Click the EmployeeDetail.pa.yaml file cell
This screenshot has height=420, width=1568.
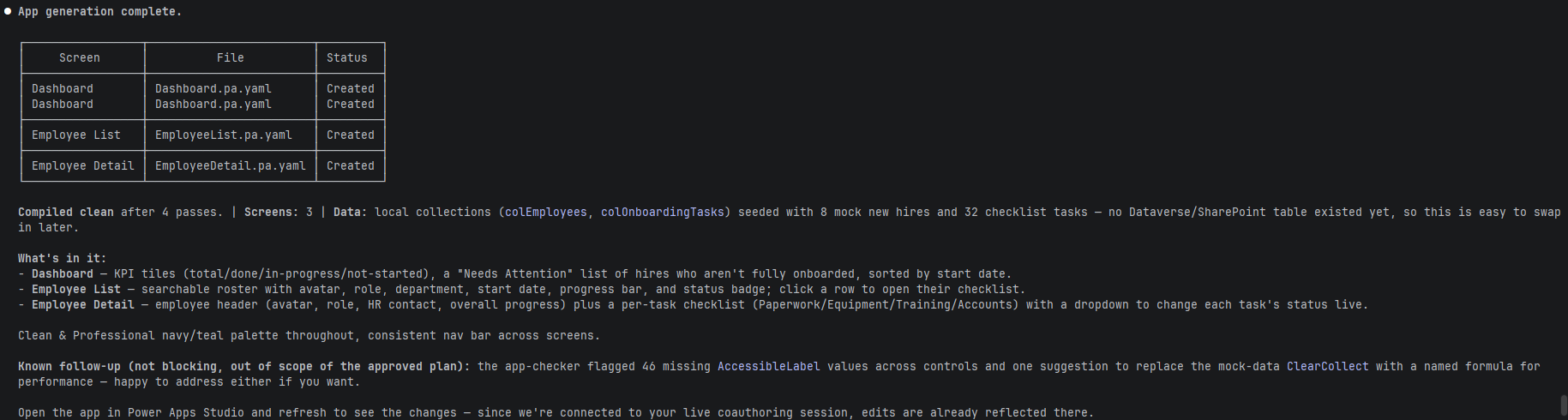point(231,165)
